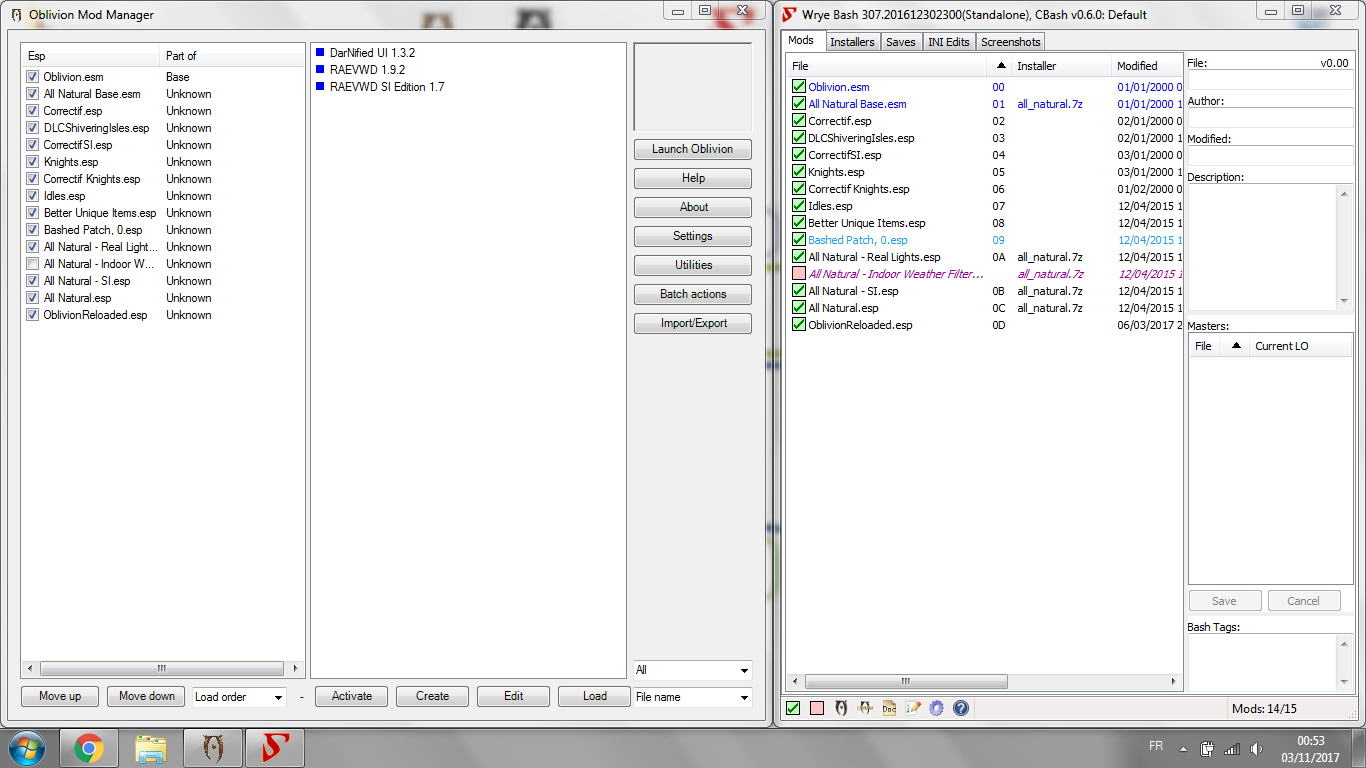This screenshot has height=768, width=1366.
Task: Switch to Wrye Bash in the taskbar
Action: [275, 748]
